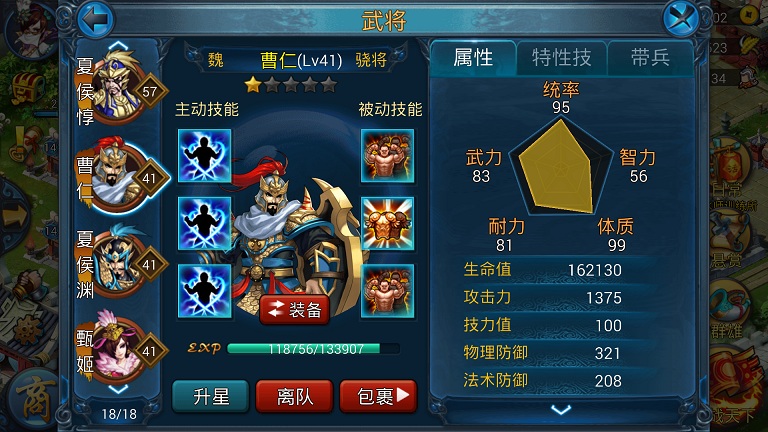Expand general list downward with chevron
This screenshot has width=768, height=432.
(118, 389)
